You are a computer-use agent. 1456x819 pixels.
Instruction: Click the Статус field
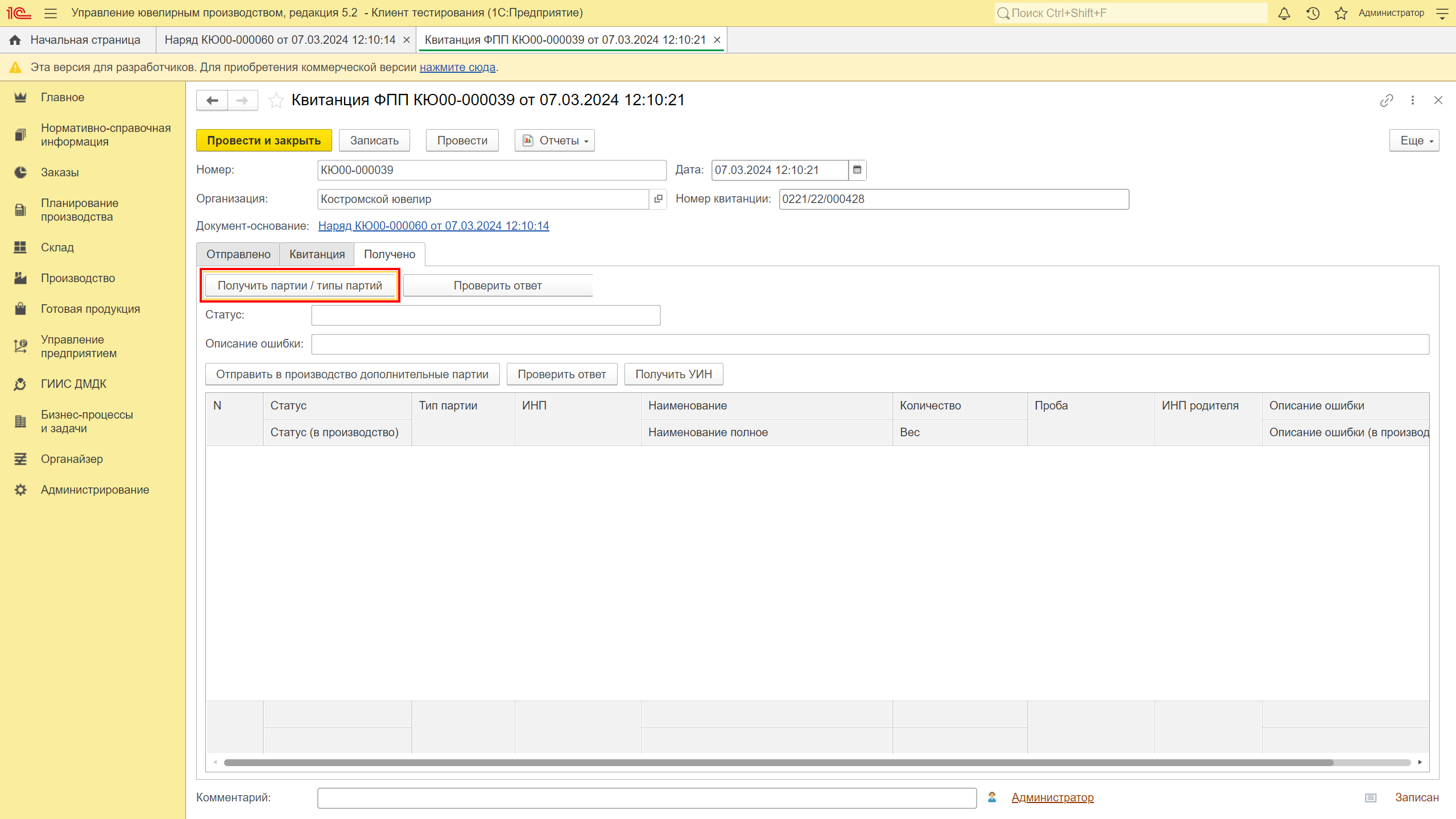486,315
